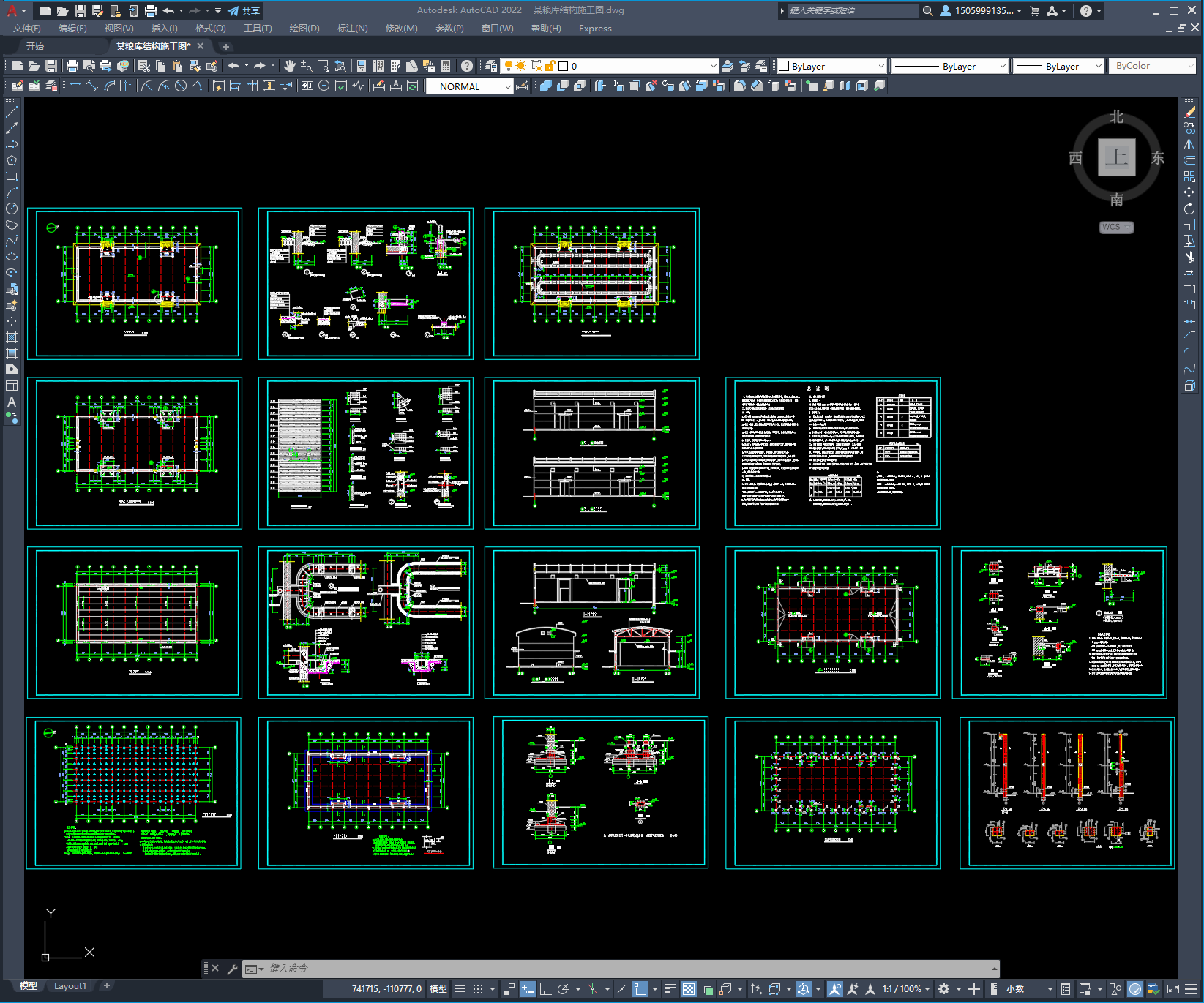The width and height of the screenshot is (1204, 1003).
Task: Open the 视图(V) menu
Action: tap(119, 29)
